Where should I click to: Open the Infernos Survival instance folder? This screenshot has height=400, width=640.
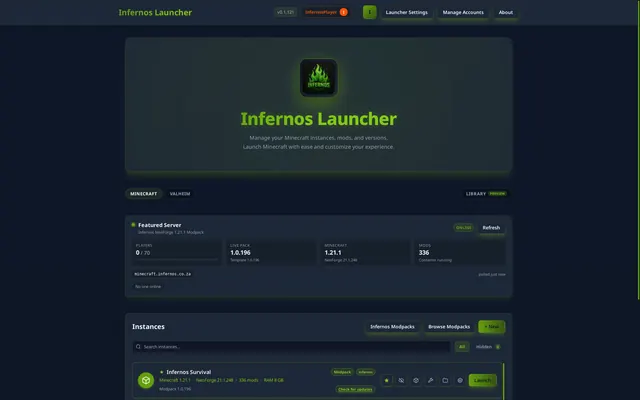[445, 380]
